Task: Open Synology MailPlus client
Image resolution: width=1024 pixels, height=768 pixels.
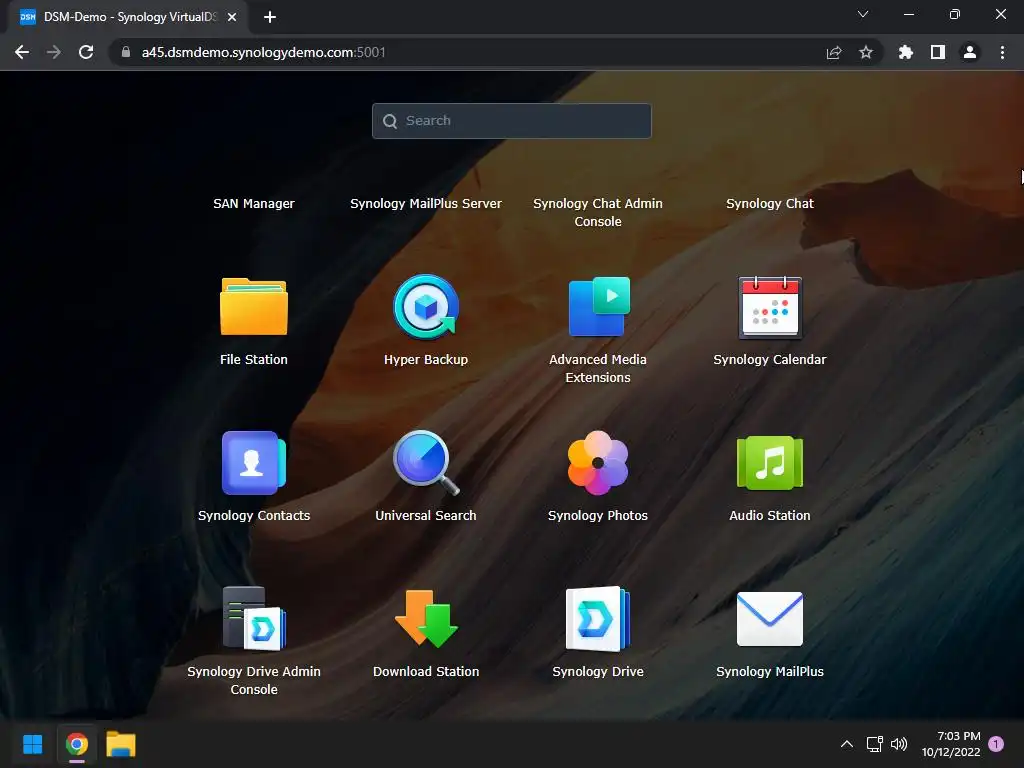Action: 770,618
